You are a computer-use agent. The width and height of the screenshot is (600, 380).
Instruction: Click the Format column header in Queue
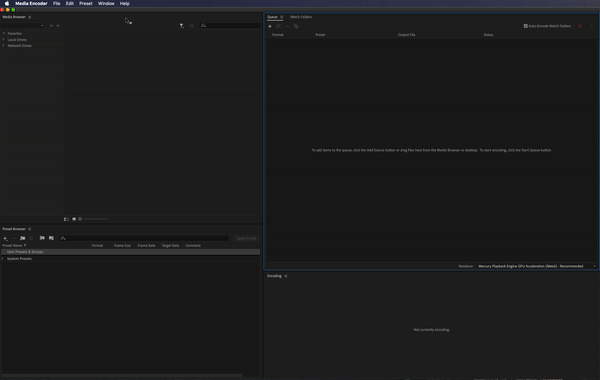tap(277, 34)
